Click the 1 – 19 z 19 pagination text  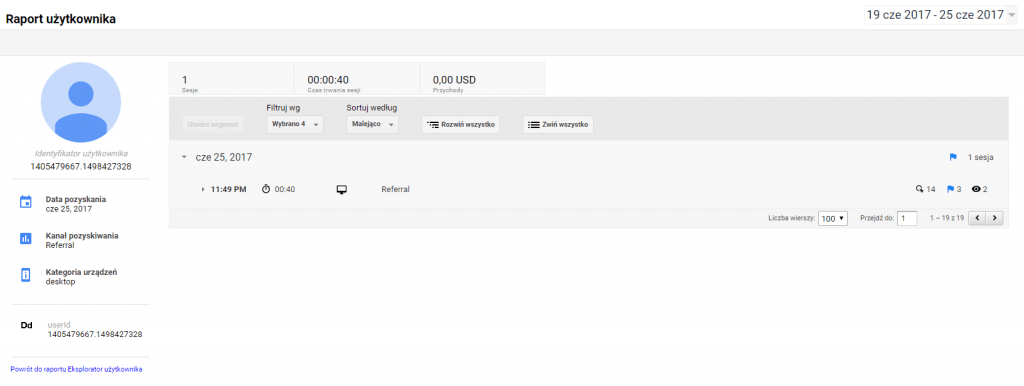point(946,219)
